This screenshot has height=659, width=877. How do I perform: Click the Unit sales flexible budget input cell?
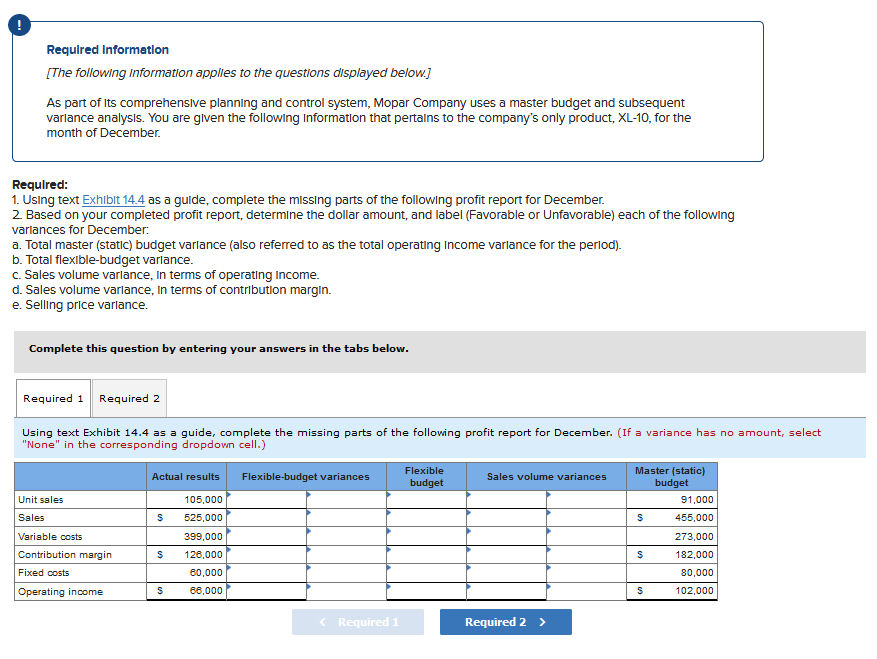426,499
